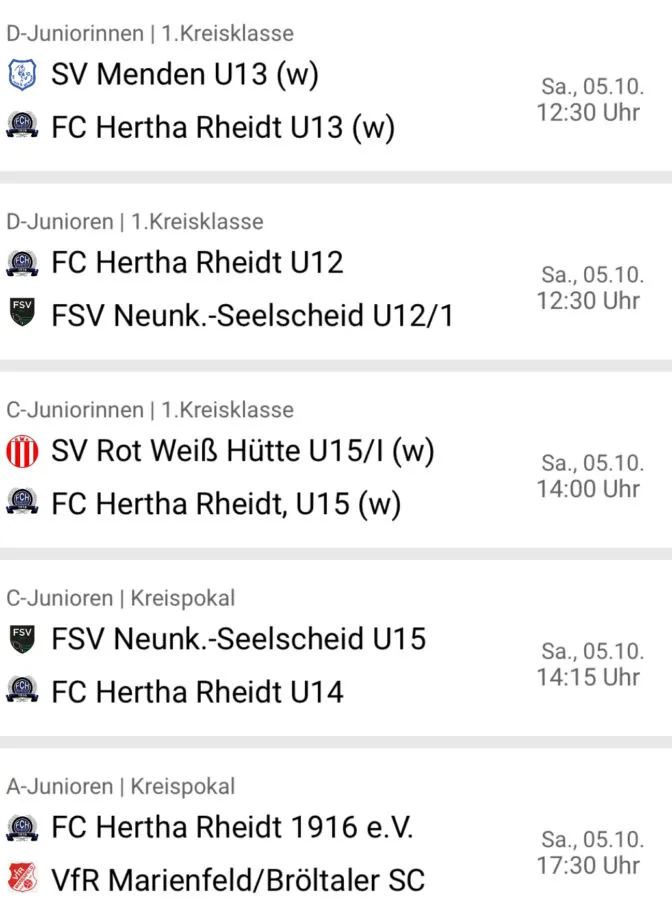Select the C-Junioren Kreispokal competition label
The height and width of the screenshot is (914, 672).
point(121,599)
